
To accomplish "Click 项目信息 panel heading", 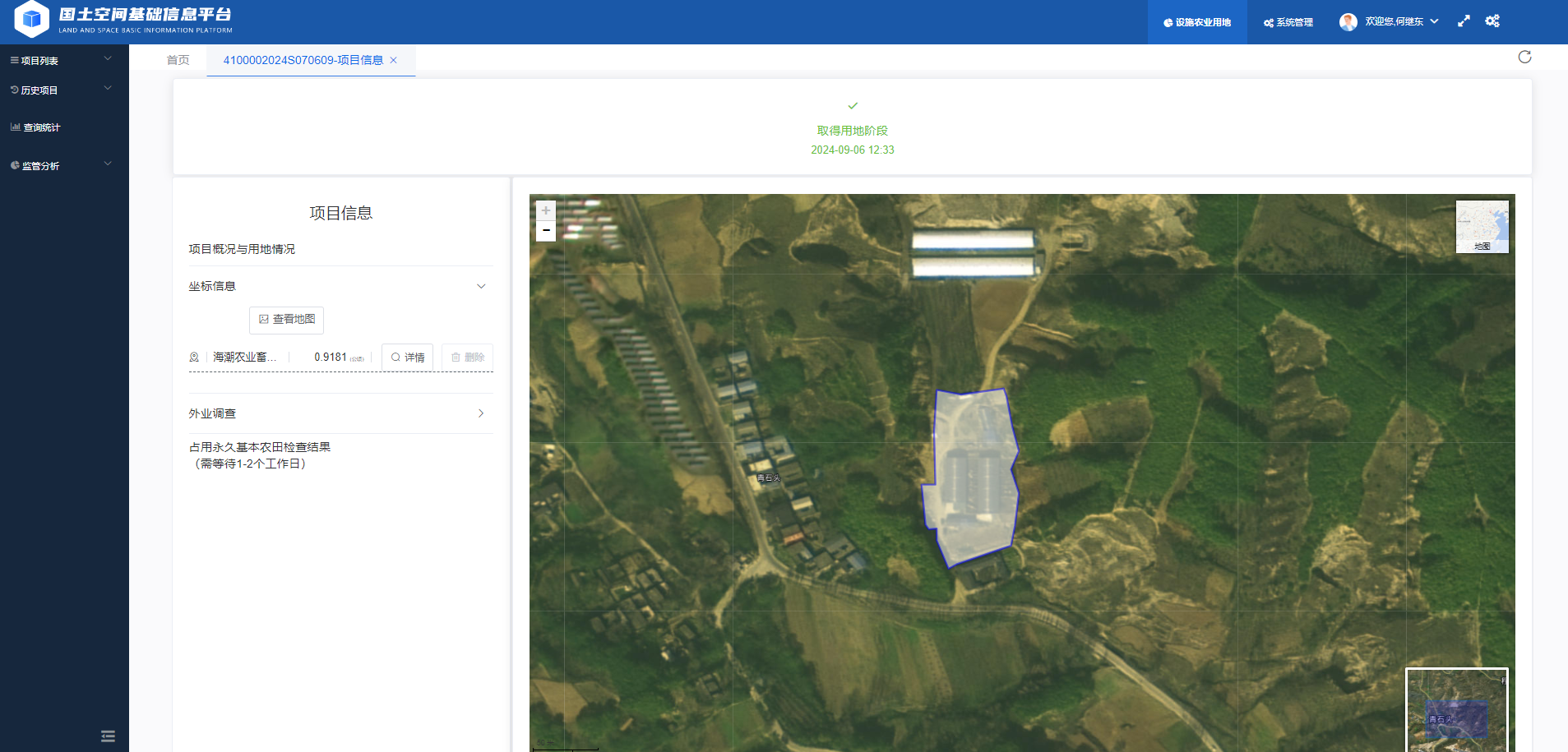I will [x=340, y=213].
